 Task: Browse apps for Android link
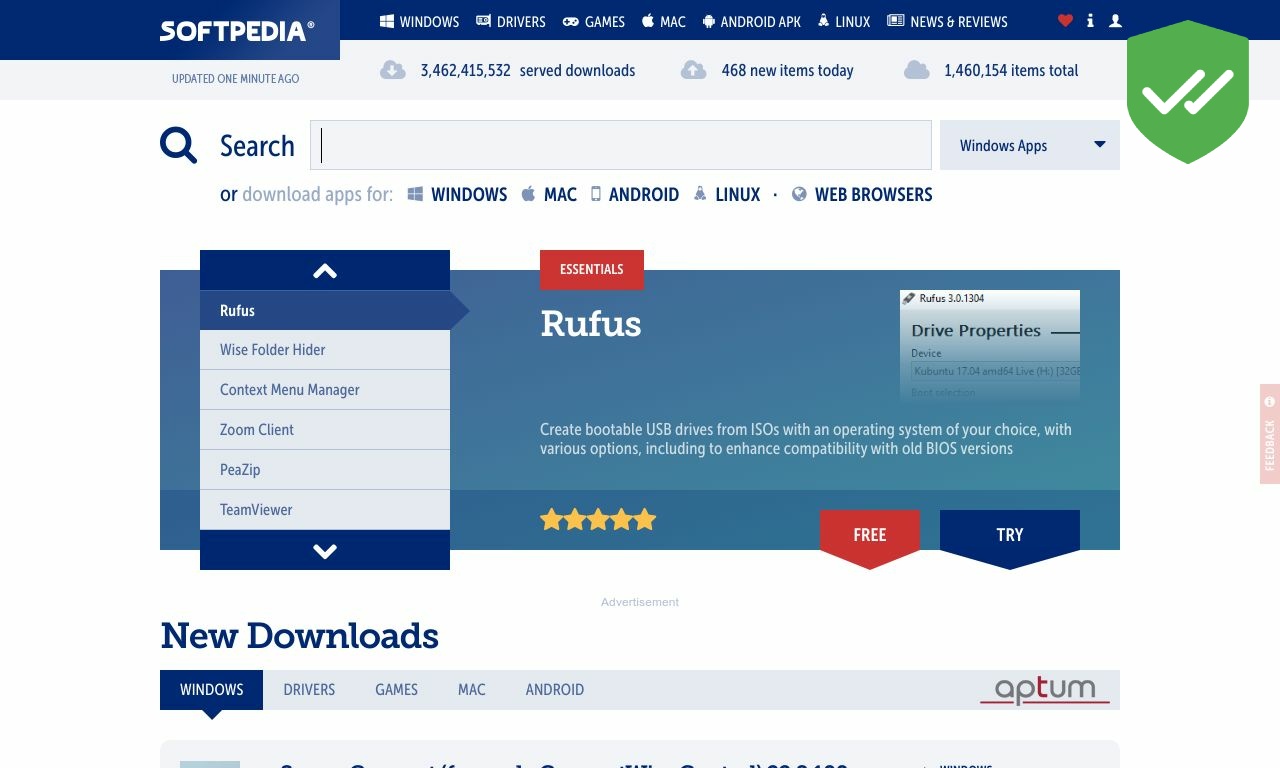click(x=634, y=194)
